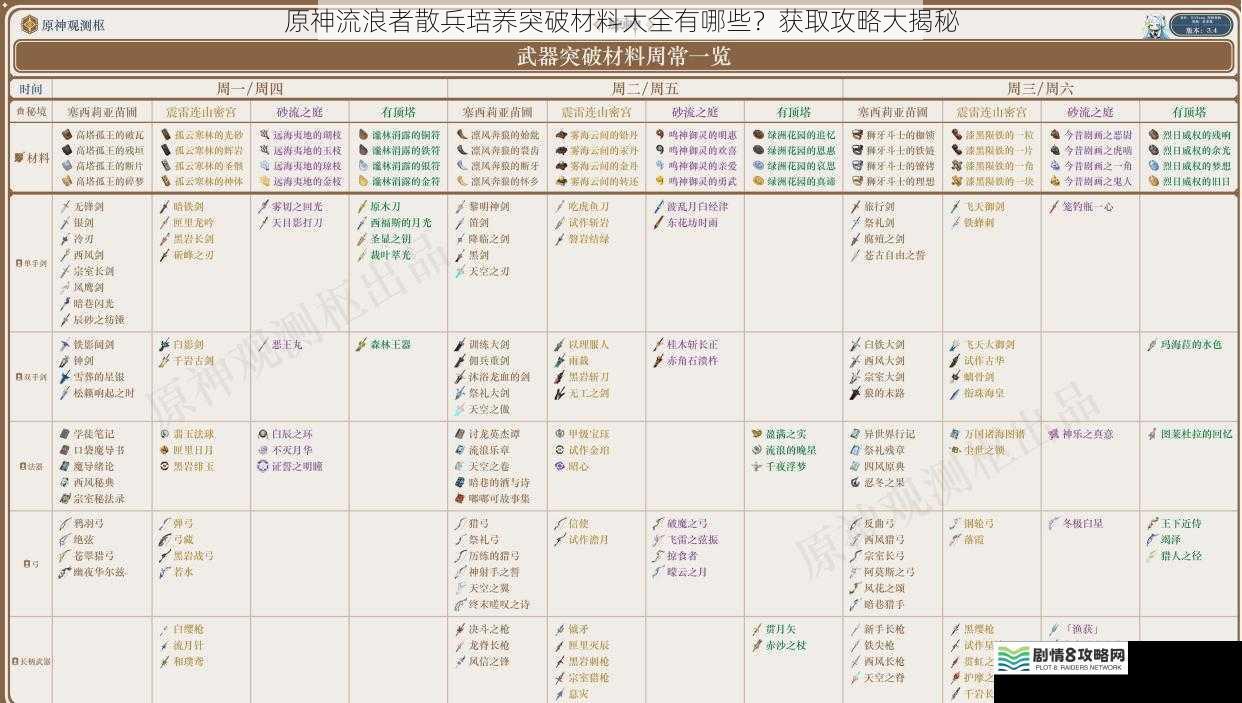Click the weapon name 苍古自由之誓

point(895,255)
